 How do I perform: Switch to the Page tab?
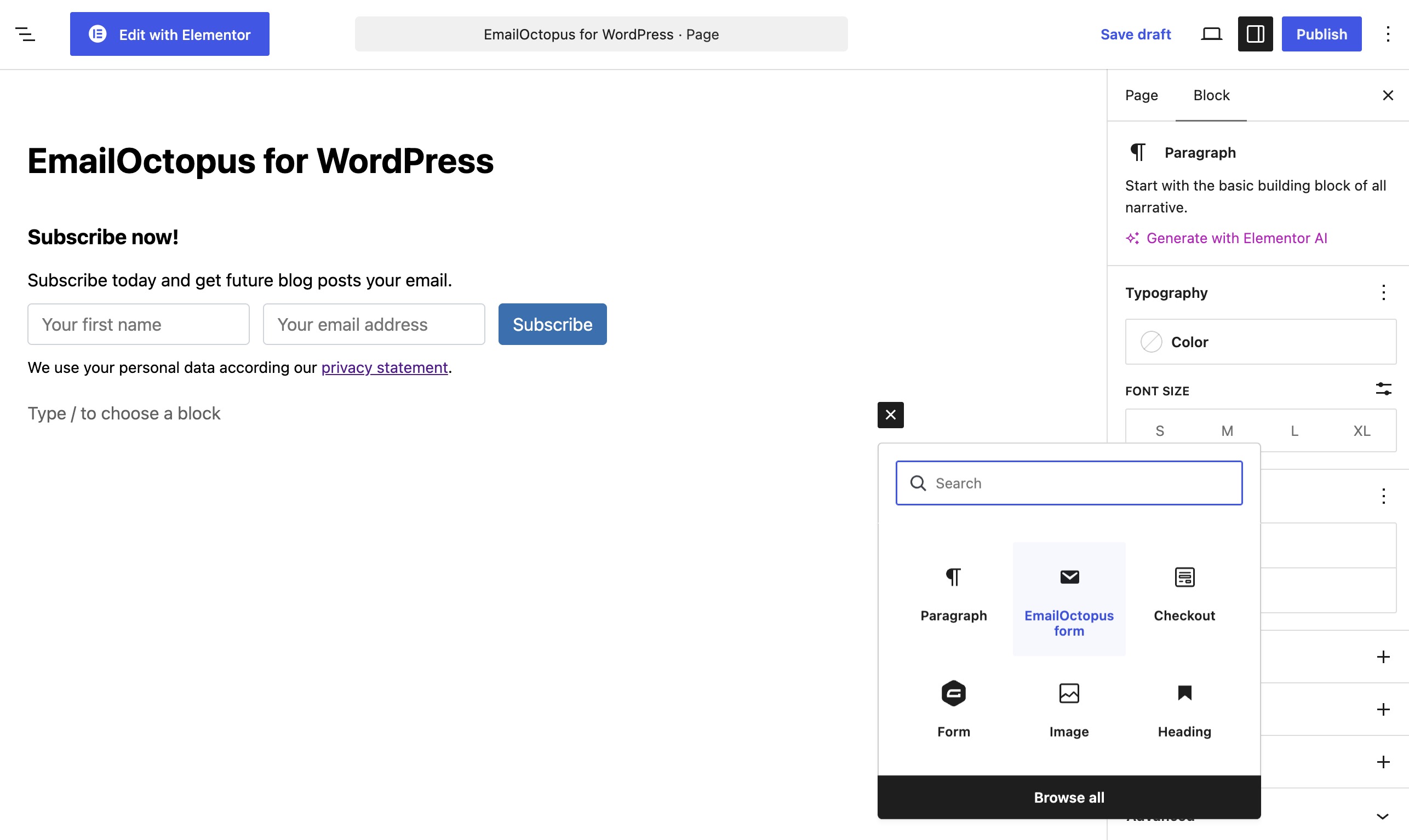pyautogui.click(x=1141, y=95)
